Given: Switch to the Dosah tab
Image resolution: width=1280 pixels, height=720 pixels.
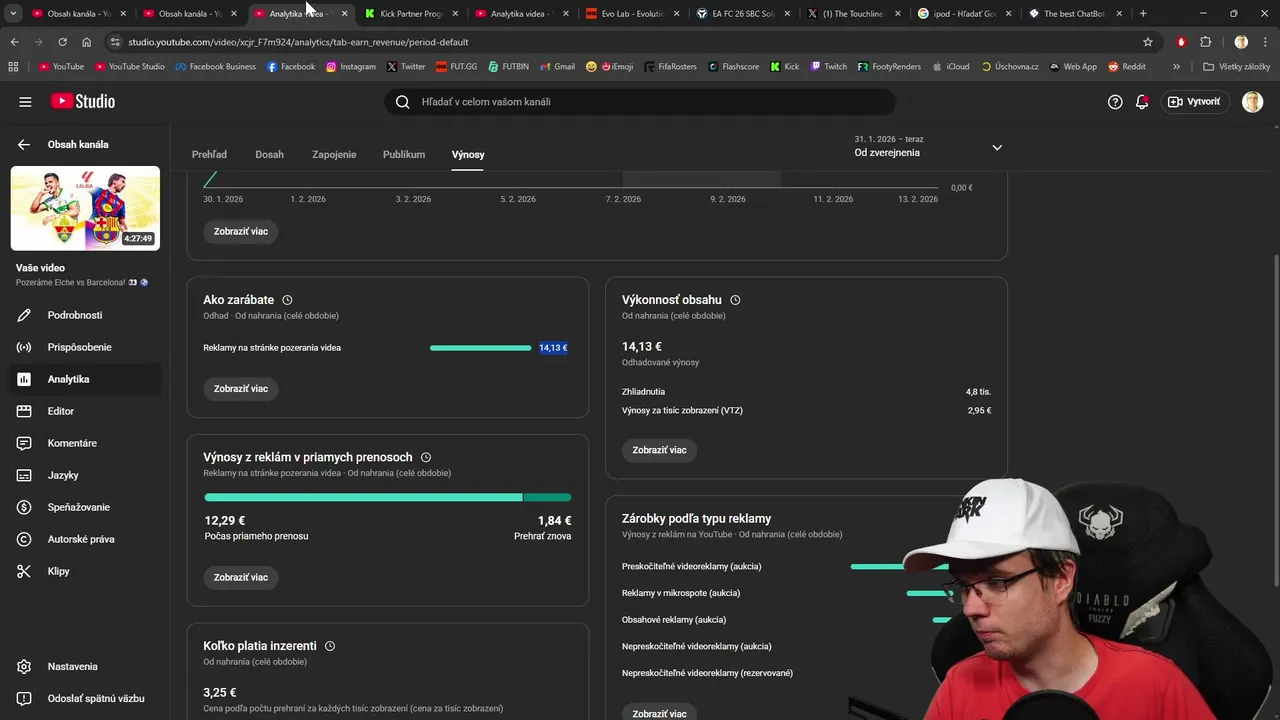Looking at the screenshot, I should pos(269,155).
